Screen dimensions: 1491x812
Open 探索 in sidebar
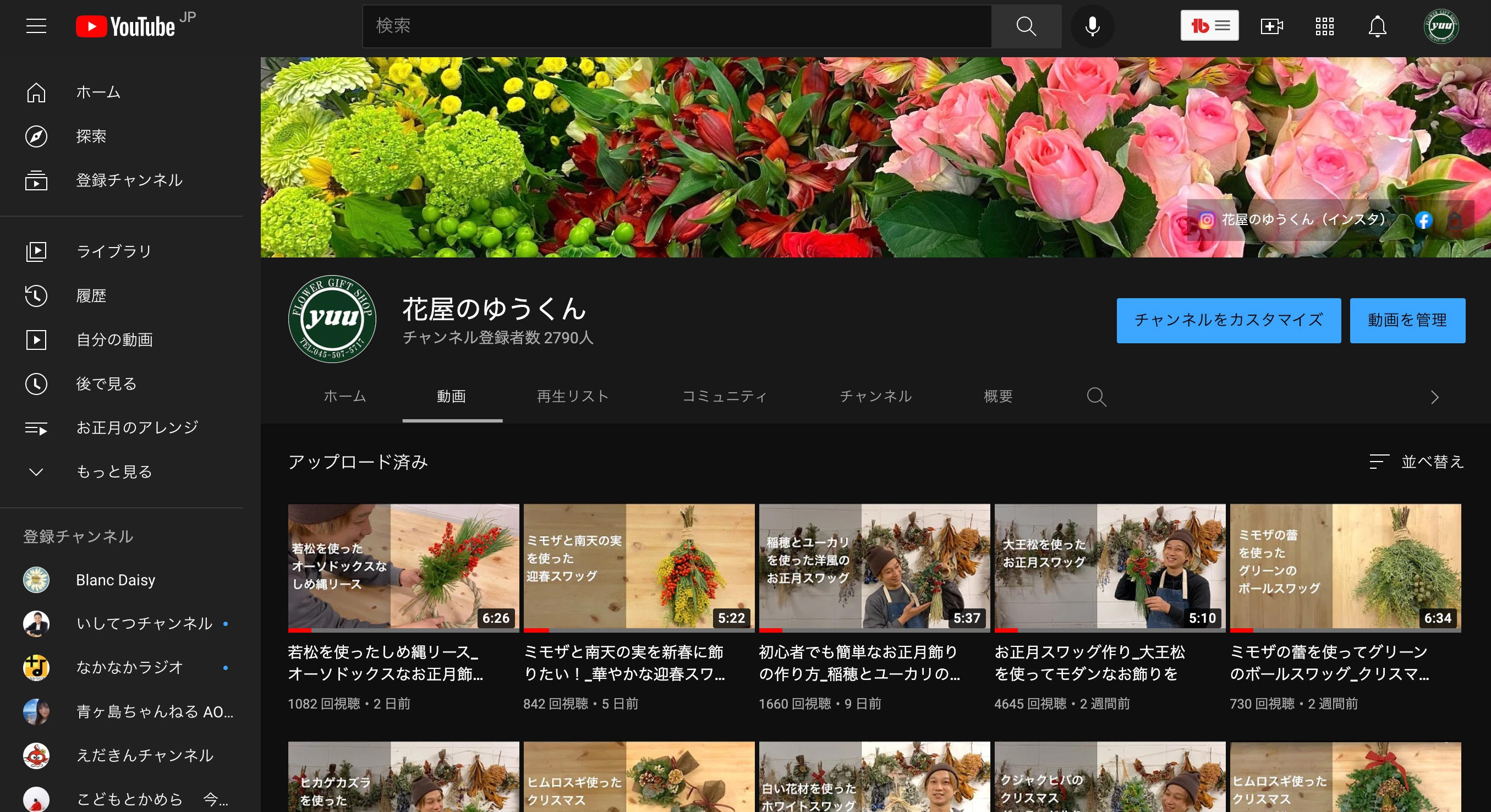point(122,136)
